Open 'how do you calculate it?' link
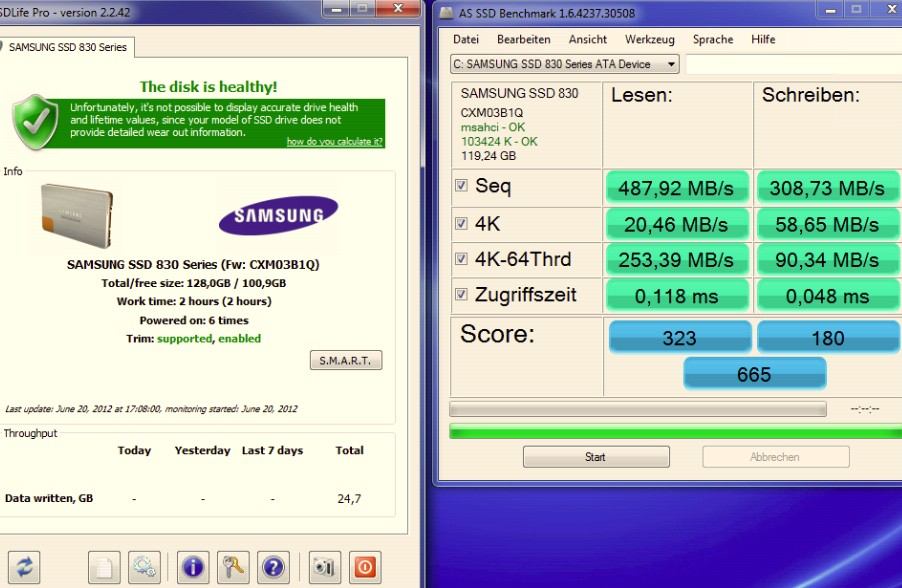 335,142
